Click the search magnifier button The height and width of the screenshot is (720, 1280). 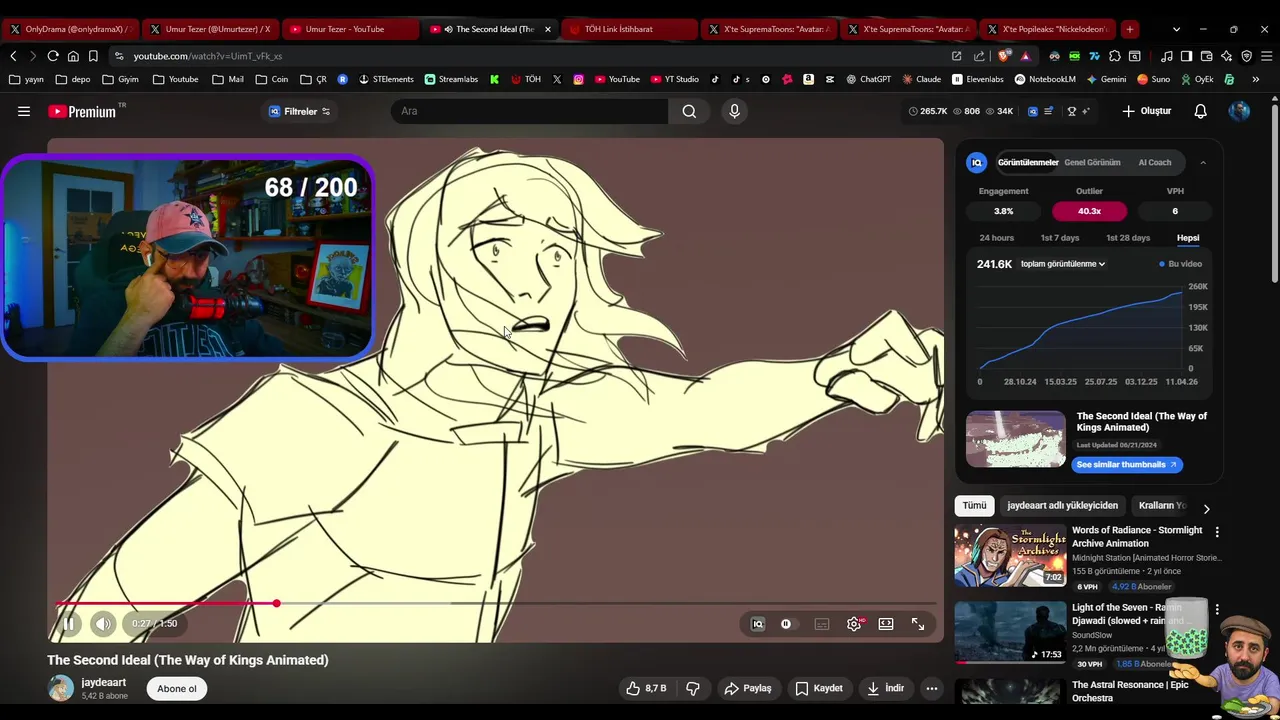(689, 111)
